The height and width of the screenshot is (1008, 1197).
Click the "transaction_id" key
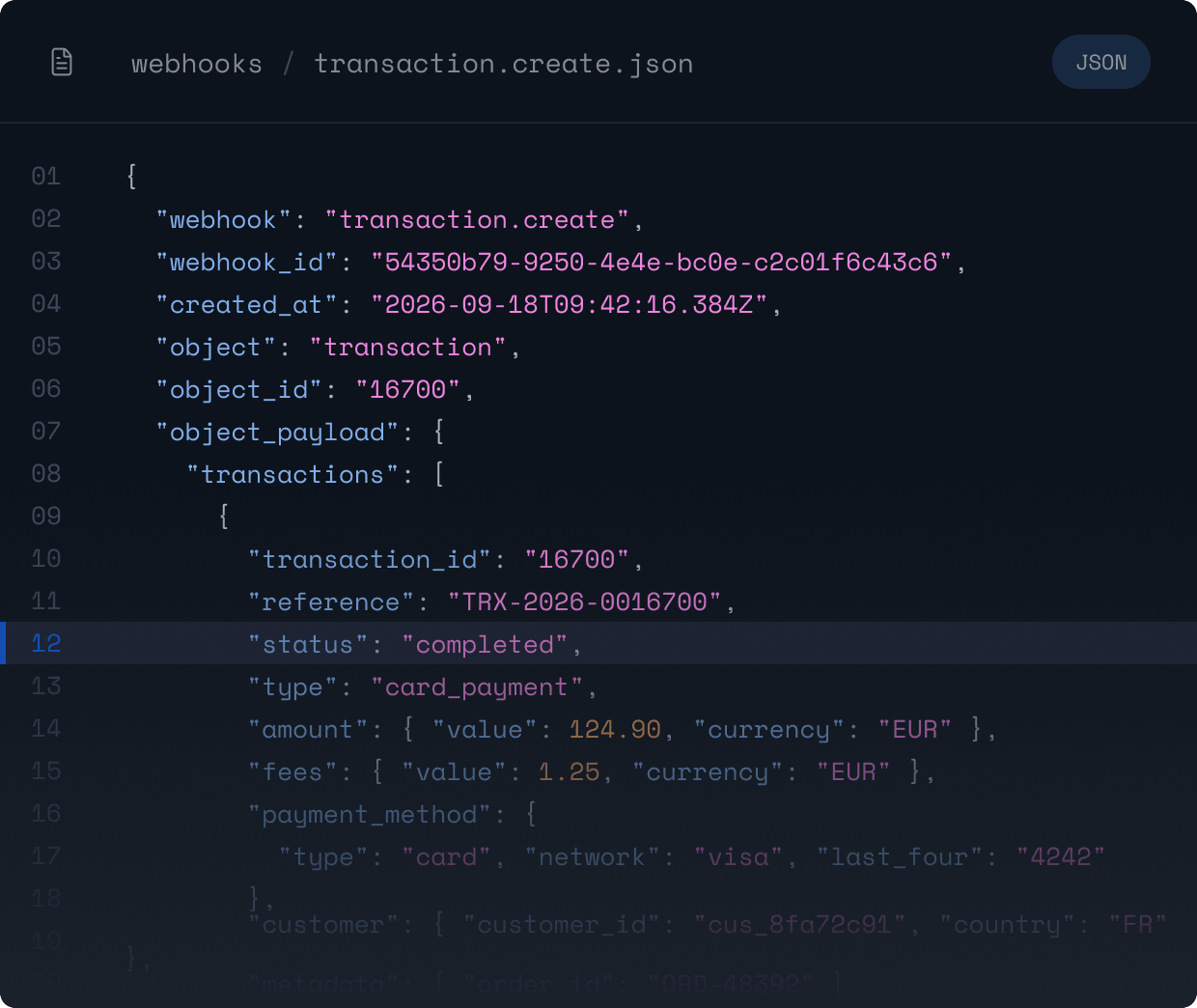(370, 560)
